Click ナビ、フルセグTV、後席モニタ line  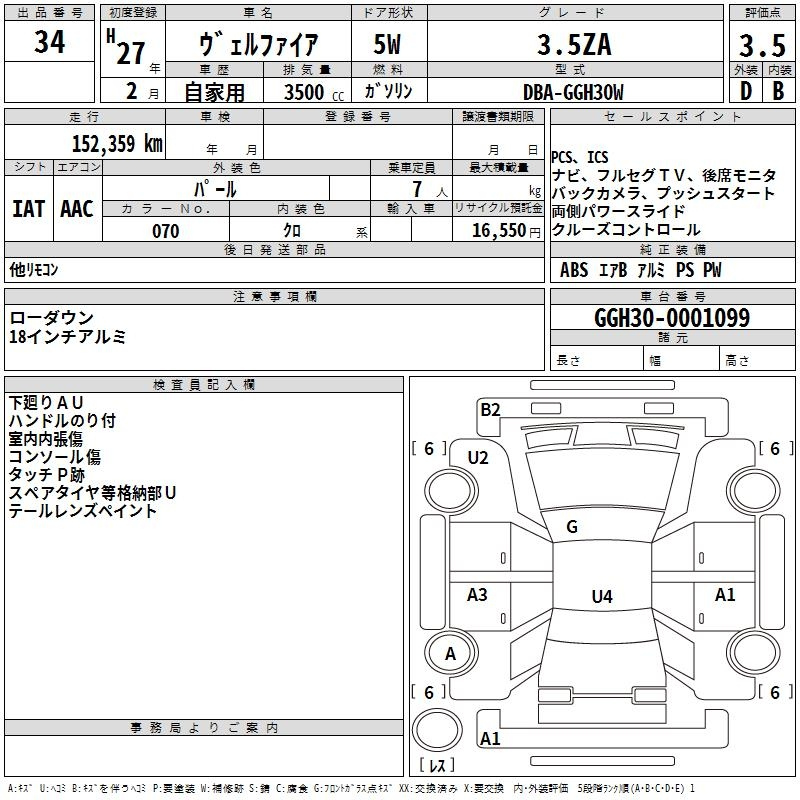coord(664,176)
